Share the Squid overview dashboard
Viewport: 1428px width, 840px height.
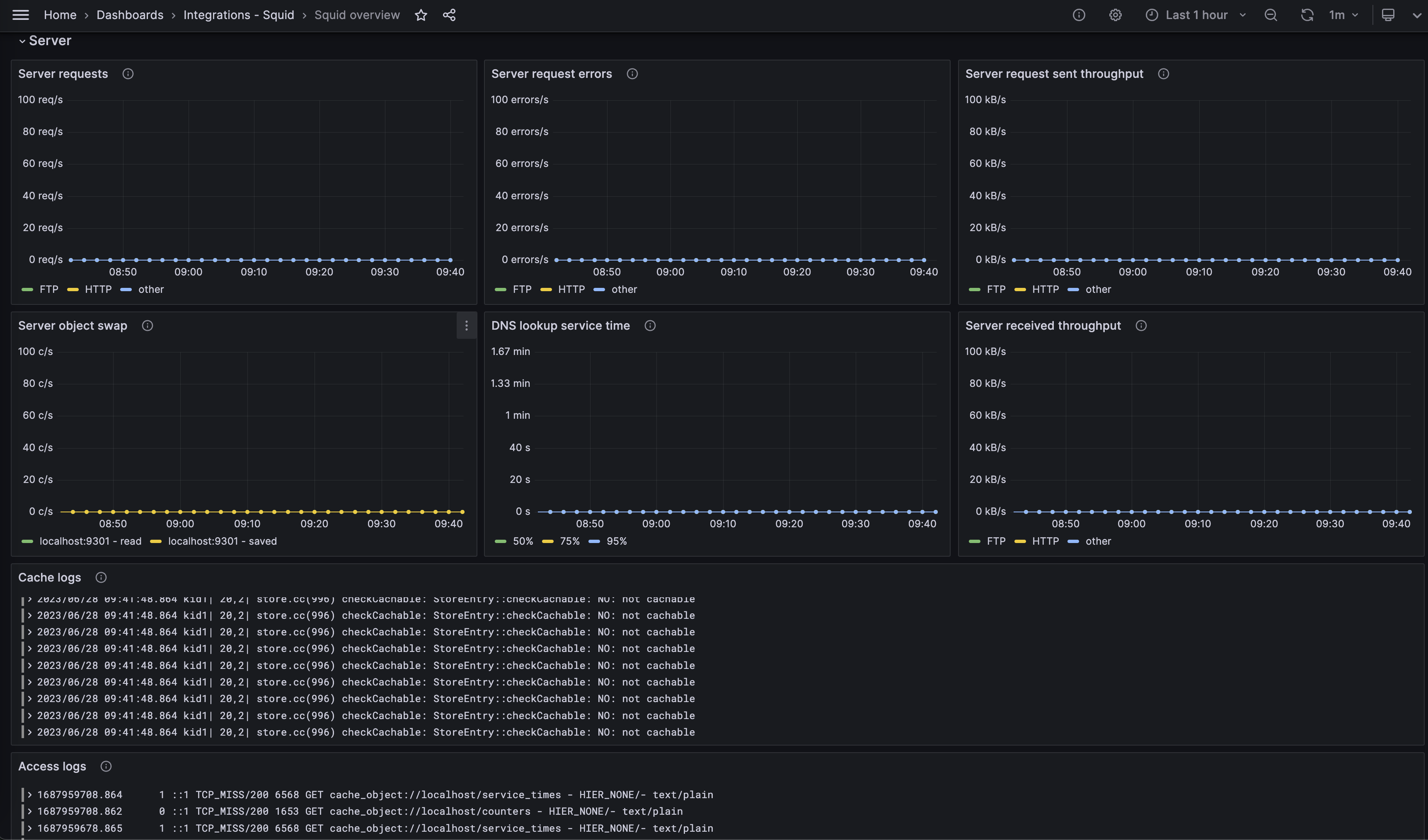coord(449,15)
